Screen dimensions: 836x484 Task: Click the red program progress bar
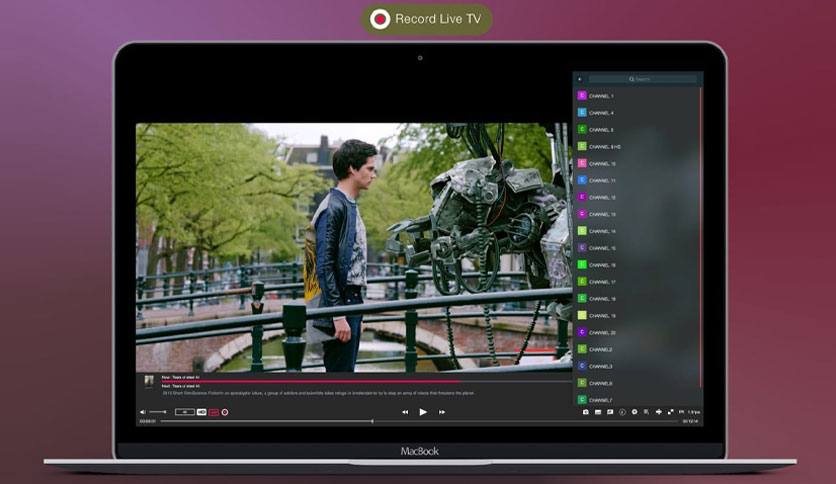click(310, 382)
